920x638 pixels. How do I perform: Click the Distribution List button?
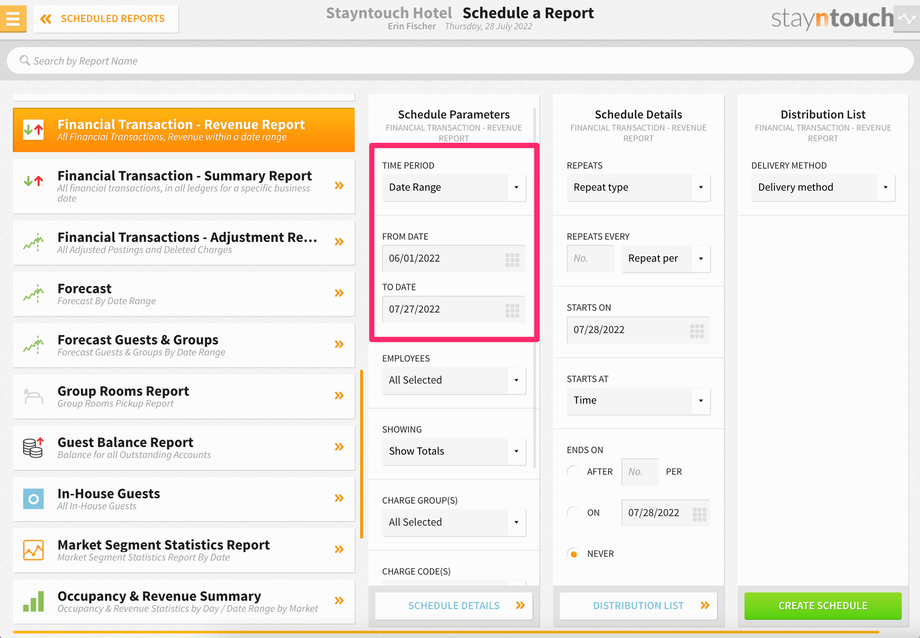638,606
